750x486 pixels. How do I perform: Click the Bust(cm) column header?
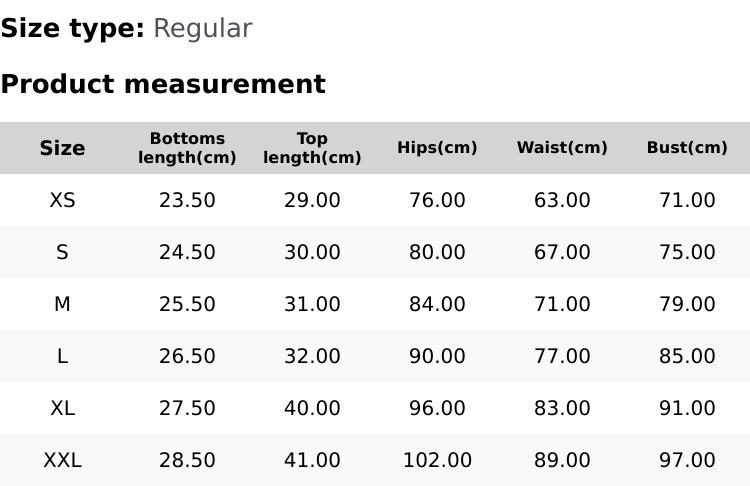click(x=687, y=148)
